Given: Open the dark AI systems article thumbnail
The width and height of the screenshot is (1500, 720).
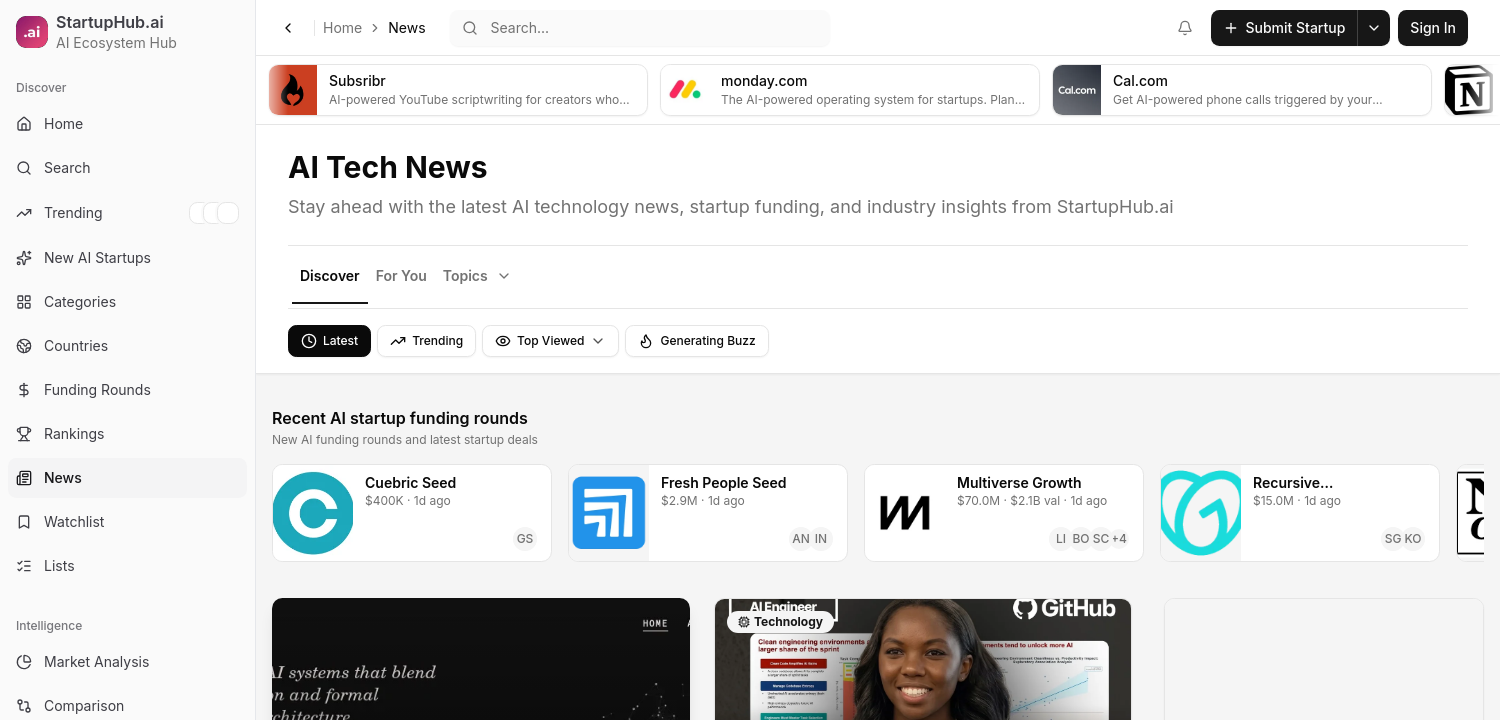Looking at the screenshot, I should (481, 659).
